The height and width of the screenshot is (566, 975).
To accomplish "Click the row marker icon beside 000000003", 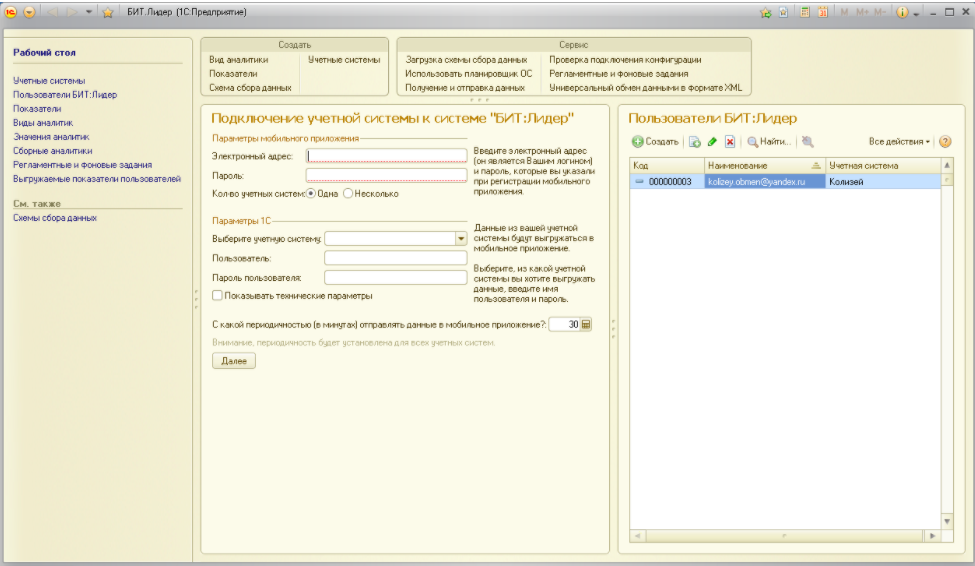I will tap(639, 182).
